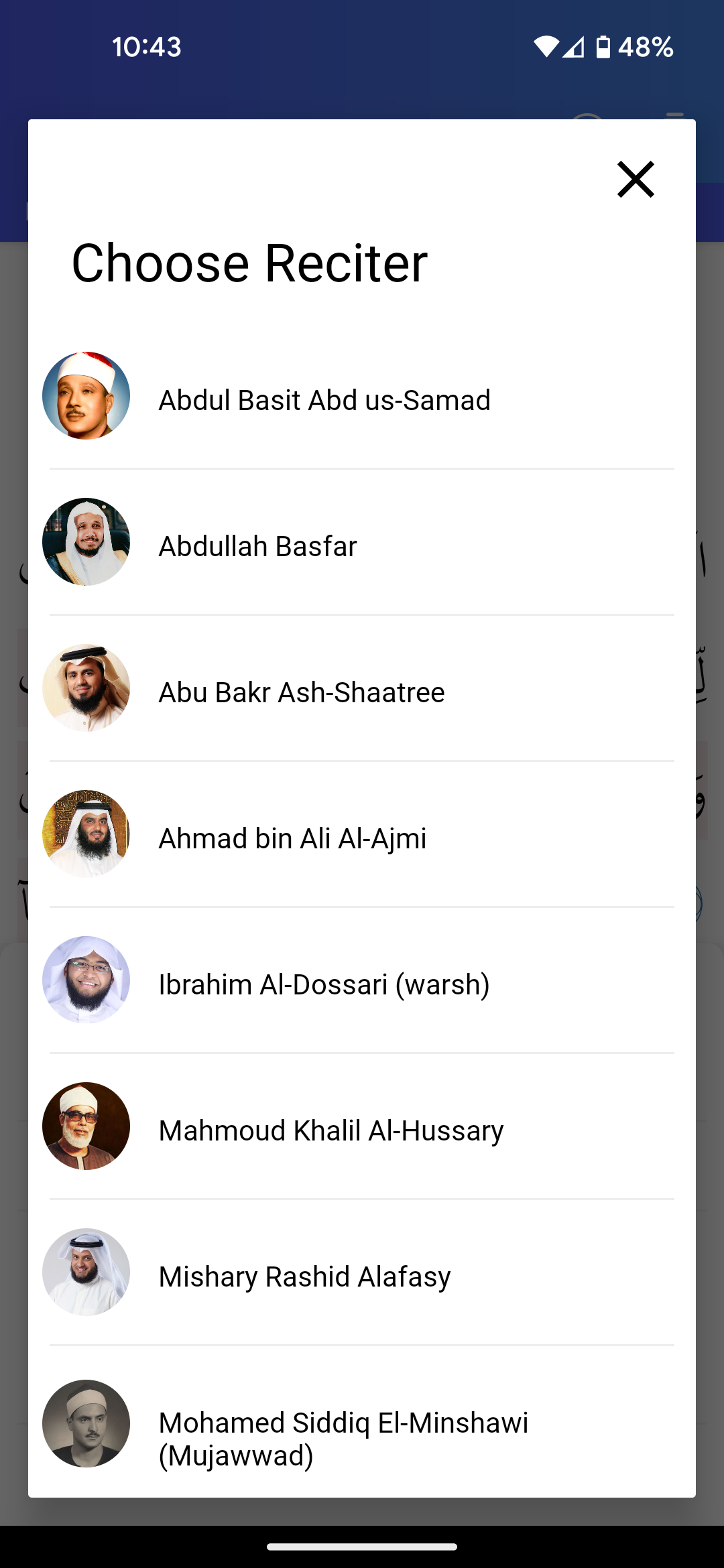Screen dimensions: 724x1568
Task: Tap Mishary Rashid Alafasy's avatar
Action: tap(86, 1272)
